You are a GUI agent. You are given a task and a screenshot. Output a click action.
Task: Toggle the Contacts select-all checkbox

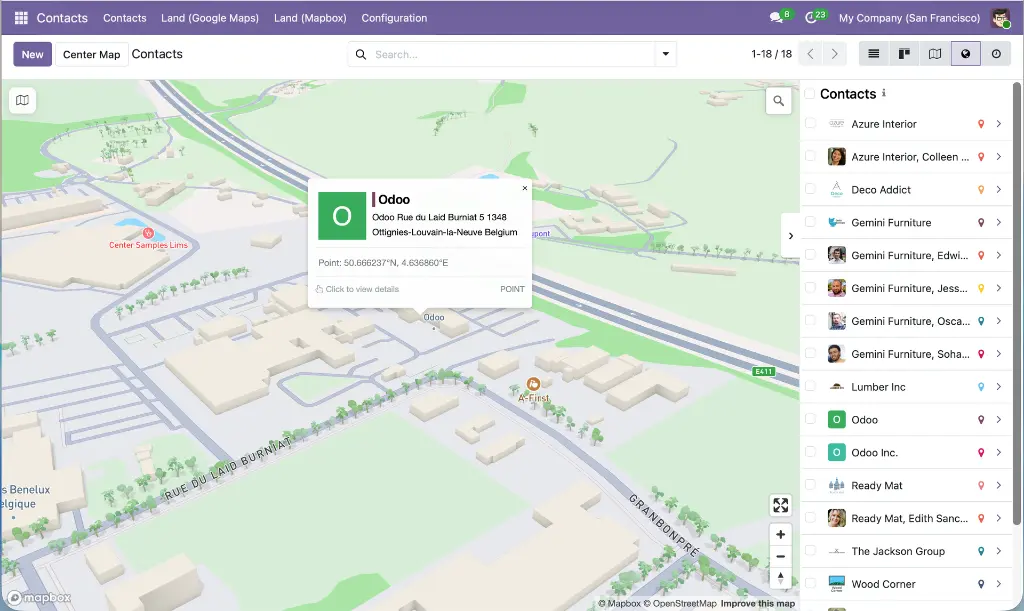click(x=810, y=93)
